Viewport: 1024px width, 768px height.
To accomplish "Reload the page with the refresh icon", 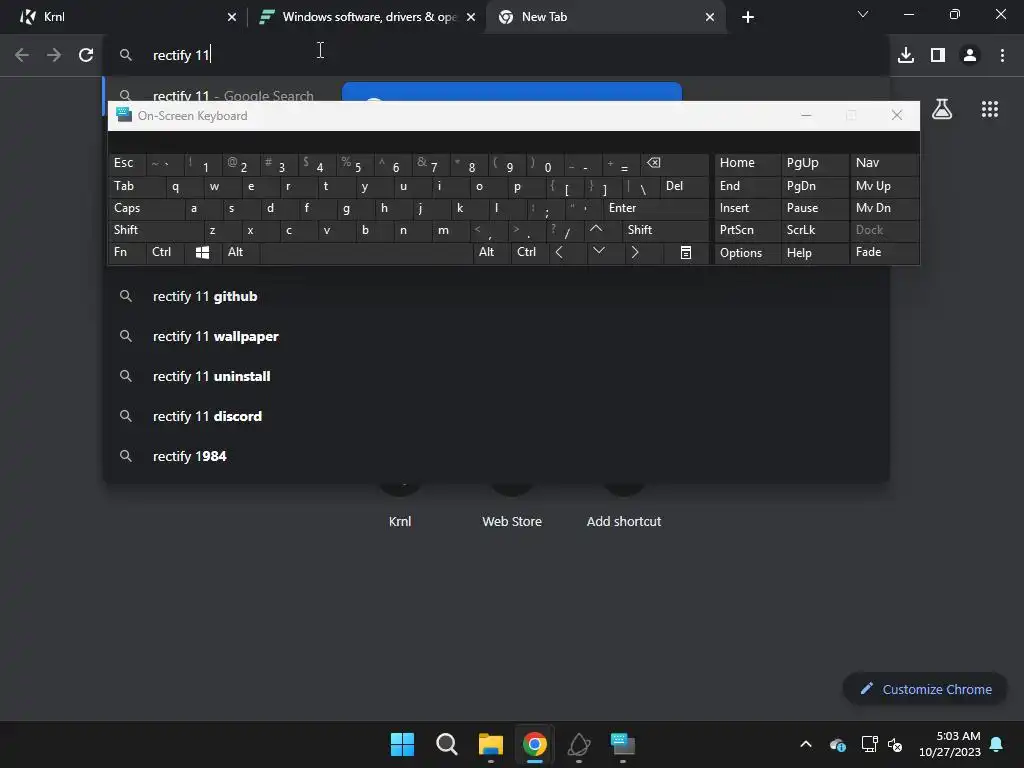I will coord(86,55).
